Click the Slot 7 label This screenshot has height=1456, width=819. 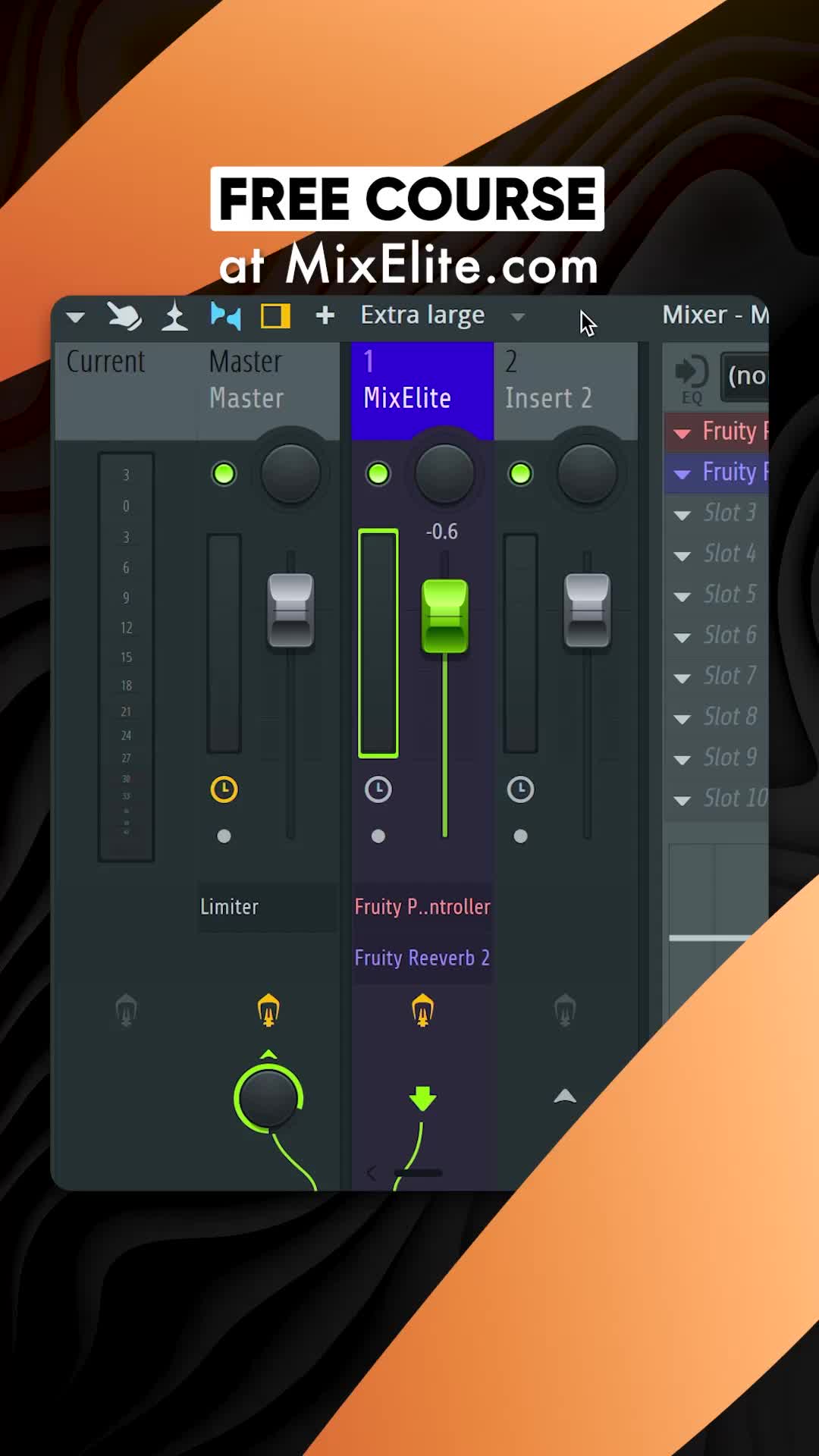[730, 676]
